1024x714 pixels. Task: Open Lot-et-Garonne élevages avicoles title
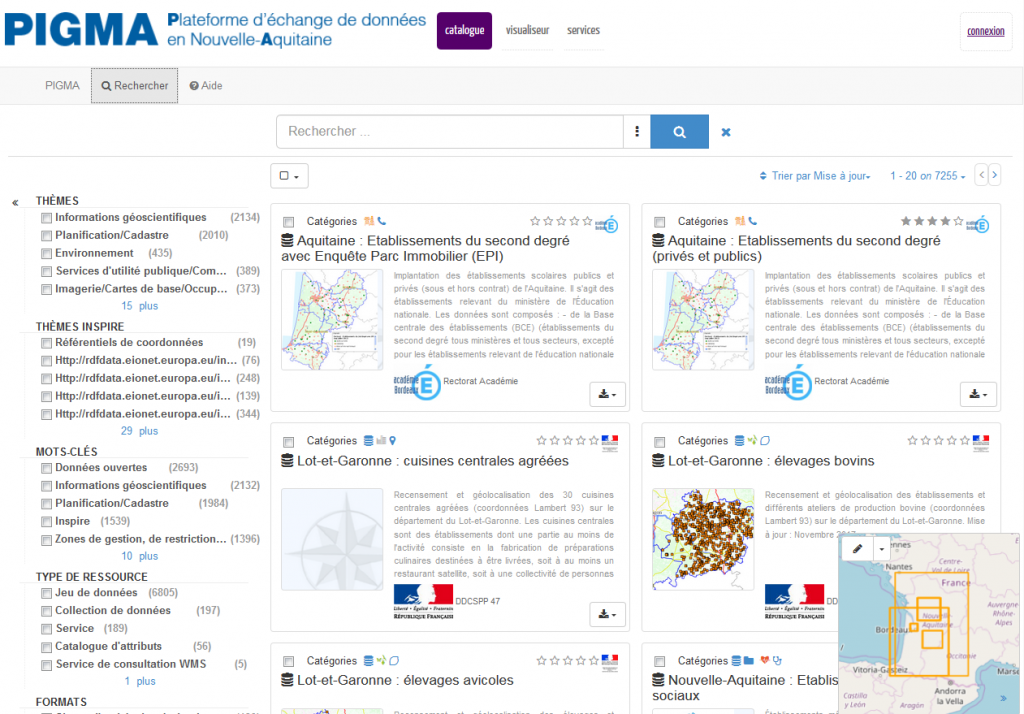point(405,680)
